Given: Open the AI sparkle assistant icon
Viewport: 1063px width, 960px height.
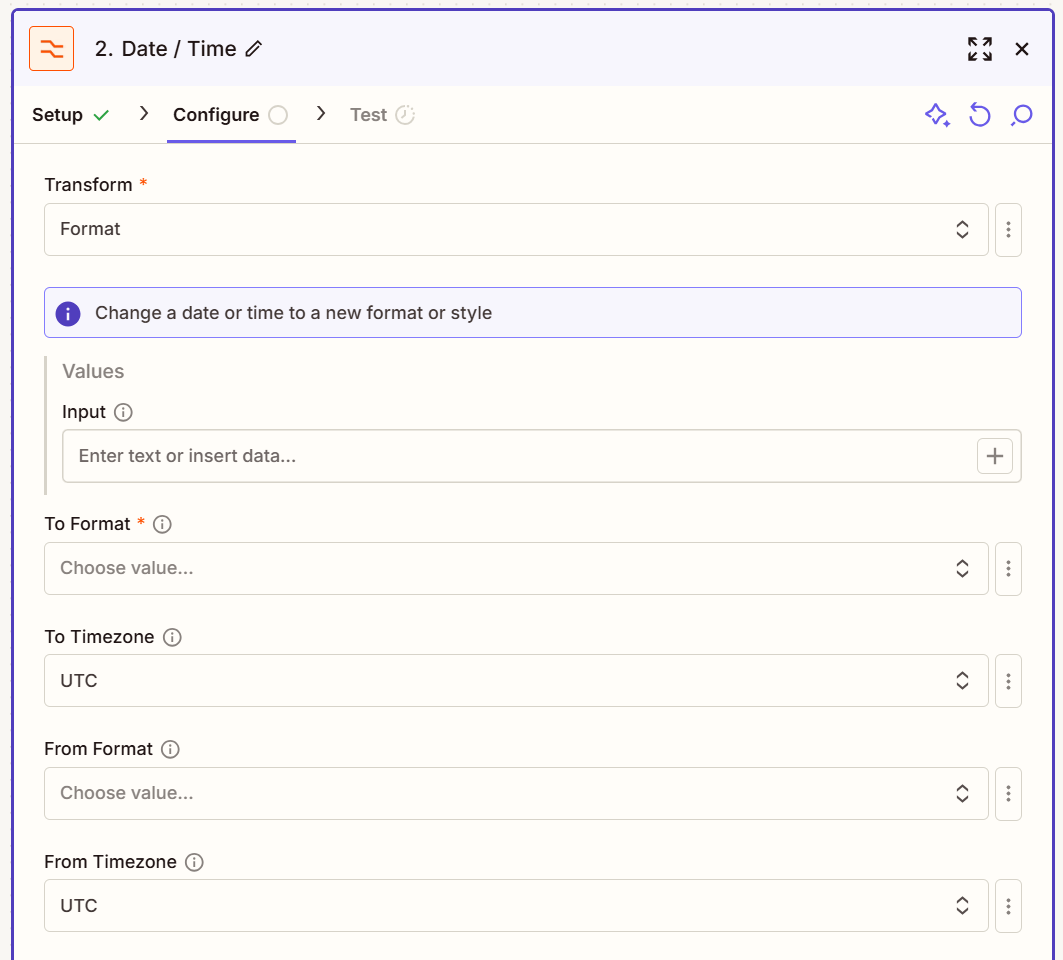Looking at the screenshot, I should click(x=938, y=115).
